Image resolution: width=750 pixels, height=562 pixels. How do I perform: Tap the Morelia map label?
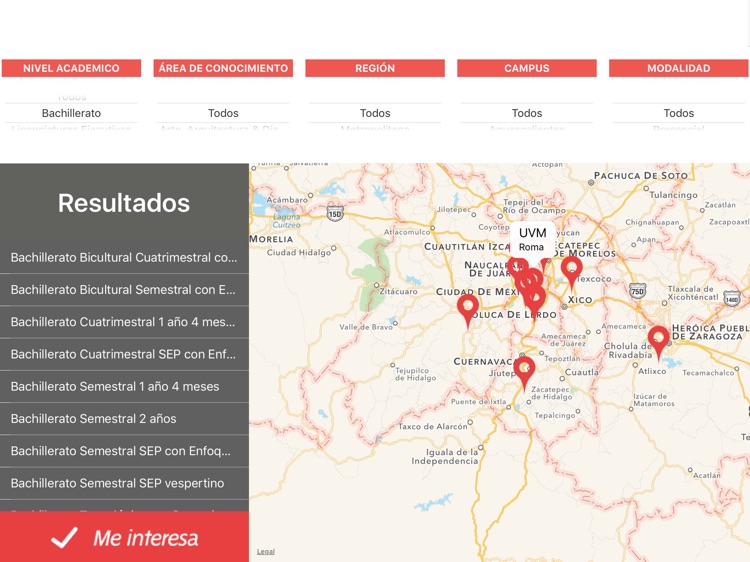coord(271,238)
